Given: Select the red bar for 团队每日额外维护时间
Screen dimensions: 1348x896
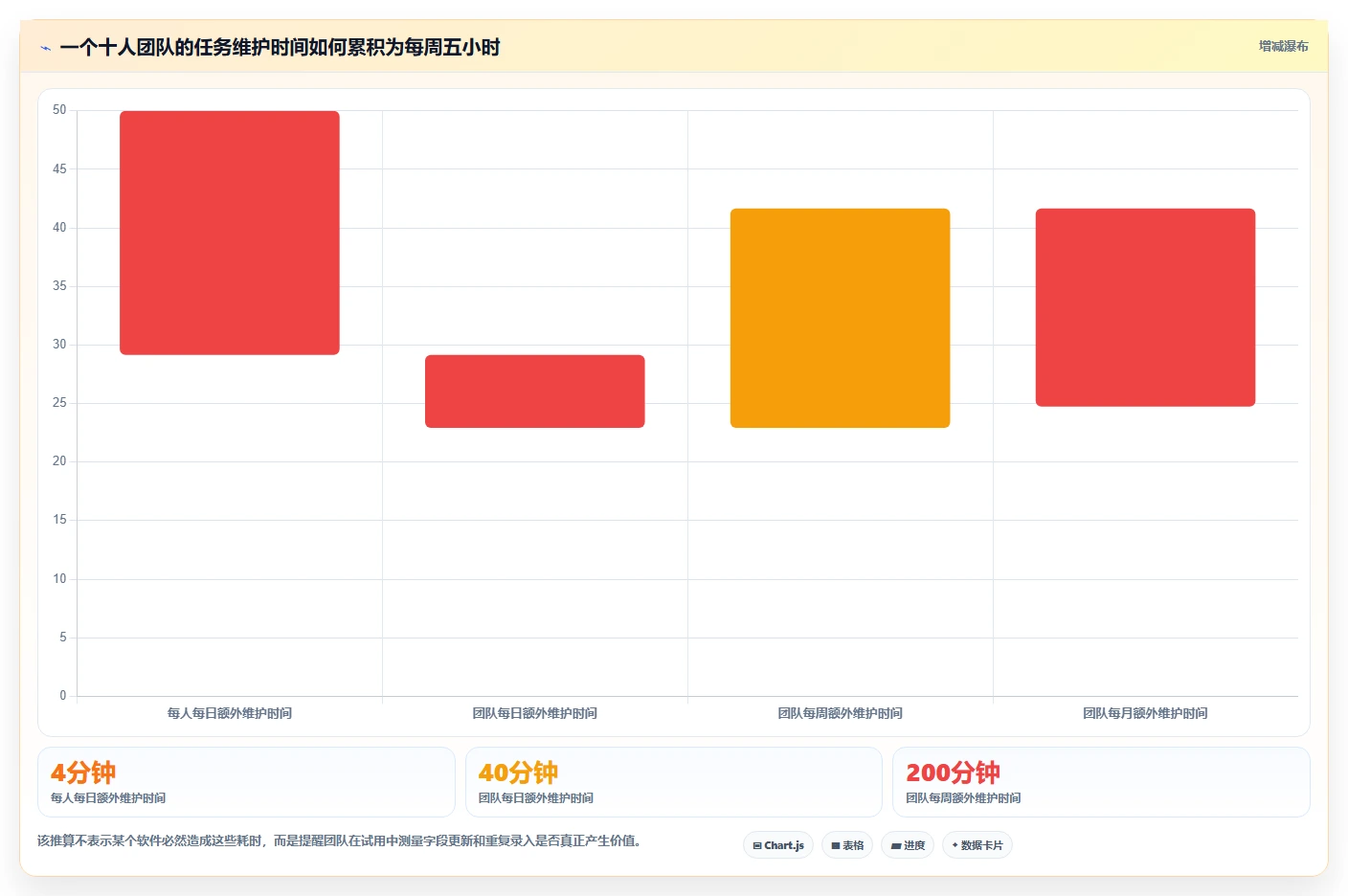Looking at the screenshot, I should (535, 392).
